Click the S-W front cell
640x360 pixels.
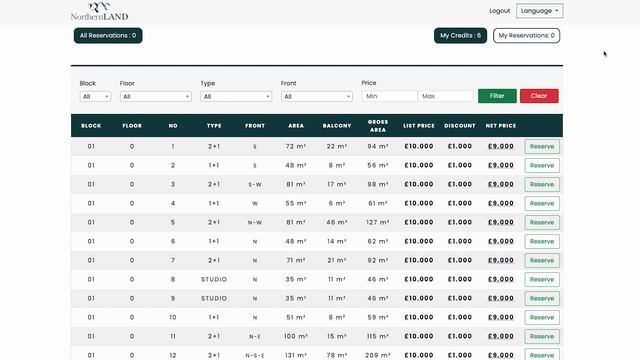(255, 184)
